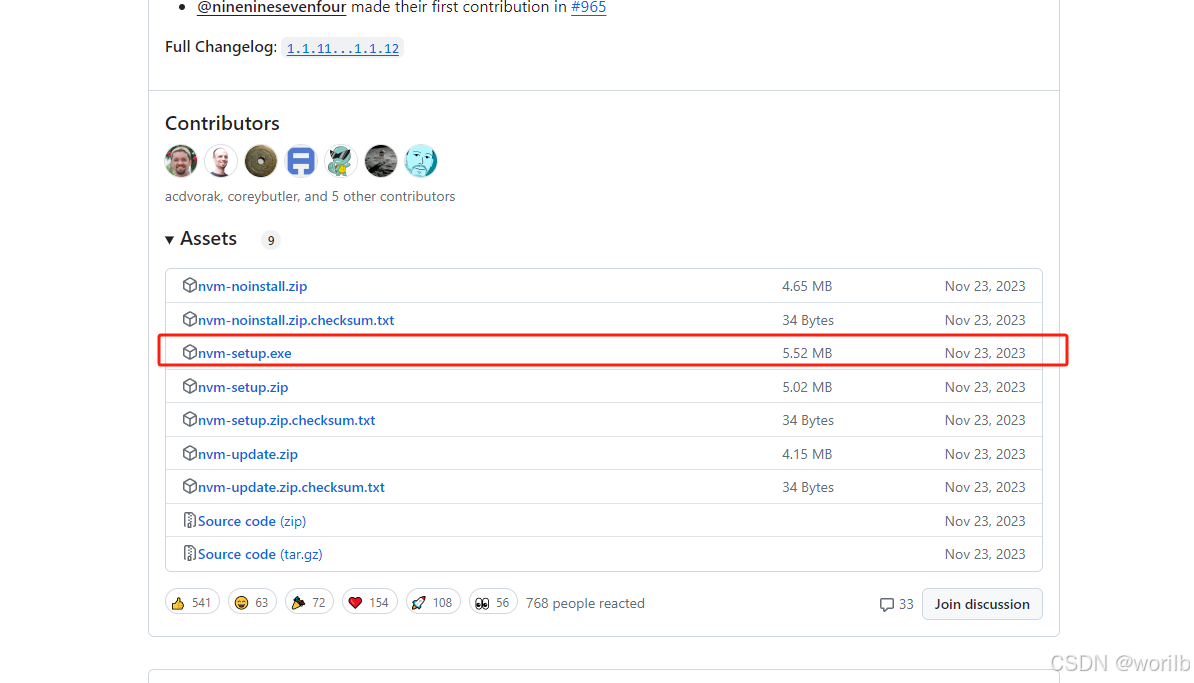Click the 5.02 MB size of nvm-setup.zip

tap(806, 387)
